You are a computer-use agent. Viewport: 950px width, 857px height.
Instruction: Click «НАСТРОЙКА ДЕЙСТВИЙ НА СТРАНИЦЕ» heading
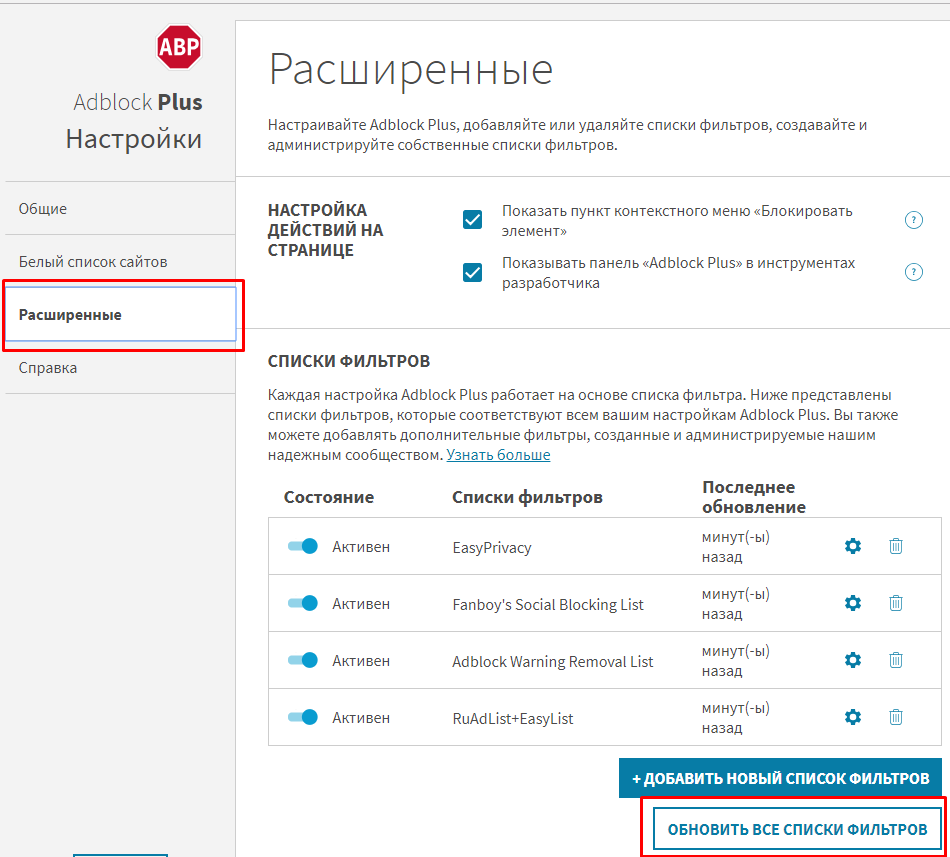(x=325, y=230)
